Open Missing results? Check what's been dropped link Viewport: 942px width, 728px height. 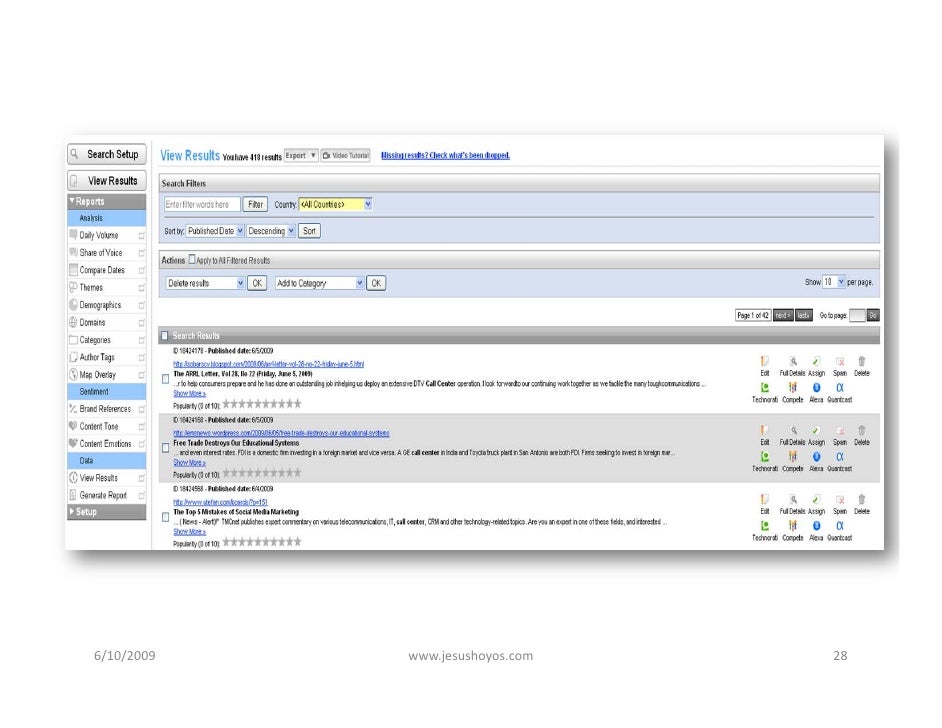click(x=445, y=156)
